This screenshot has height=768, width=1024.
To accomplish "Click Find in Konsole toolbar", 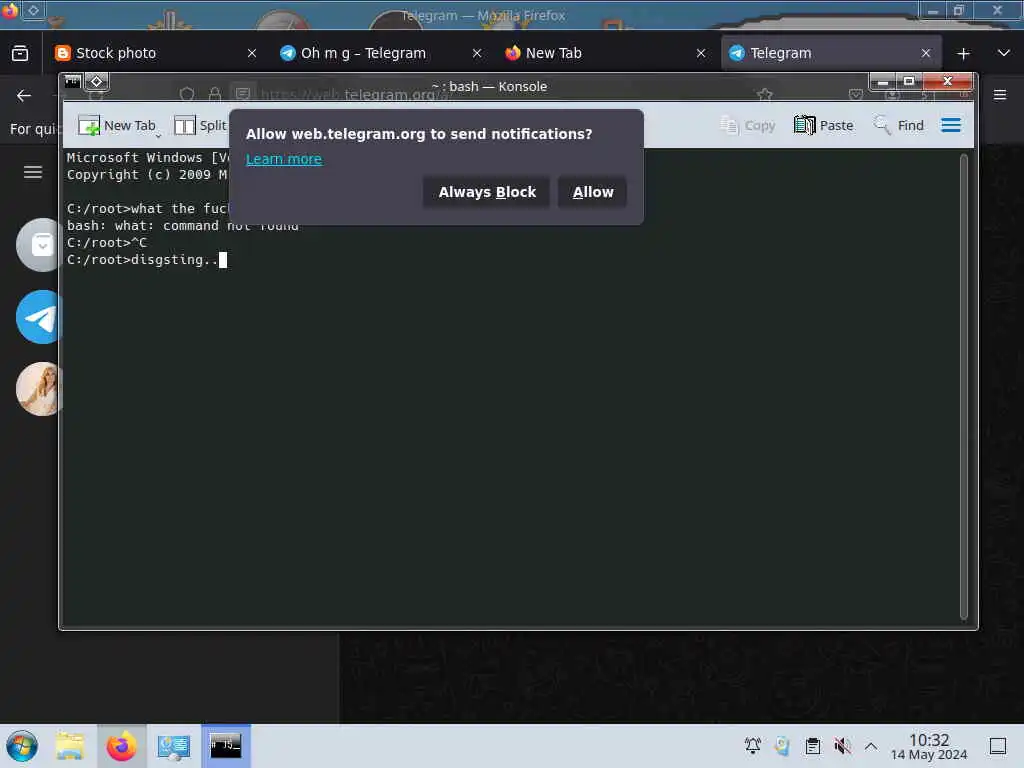I will [899, 125].
